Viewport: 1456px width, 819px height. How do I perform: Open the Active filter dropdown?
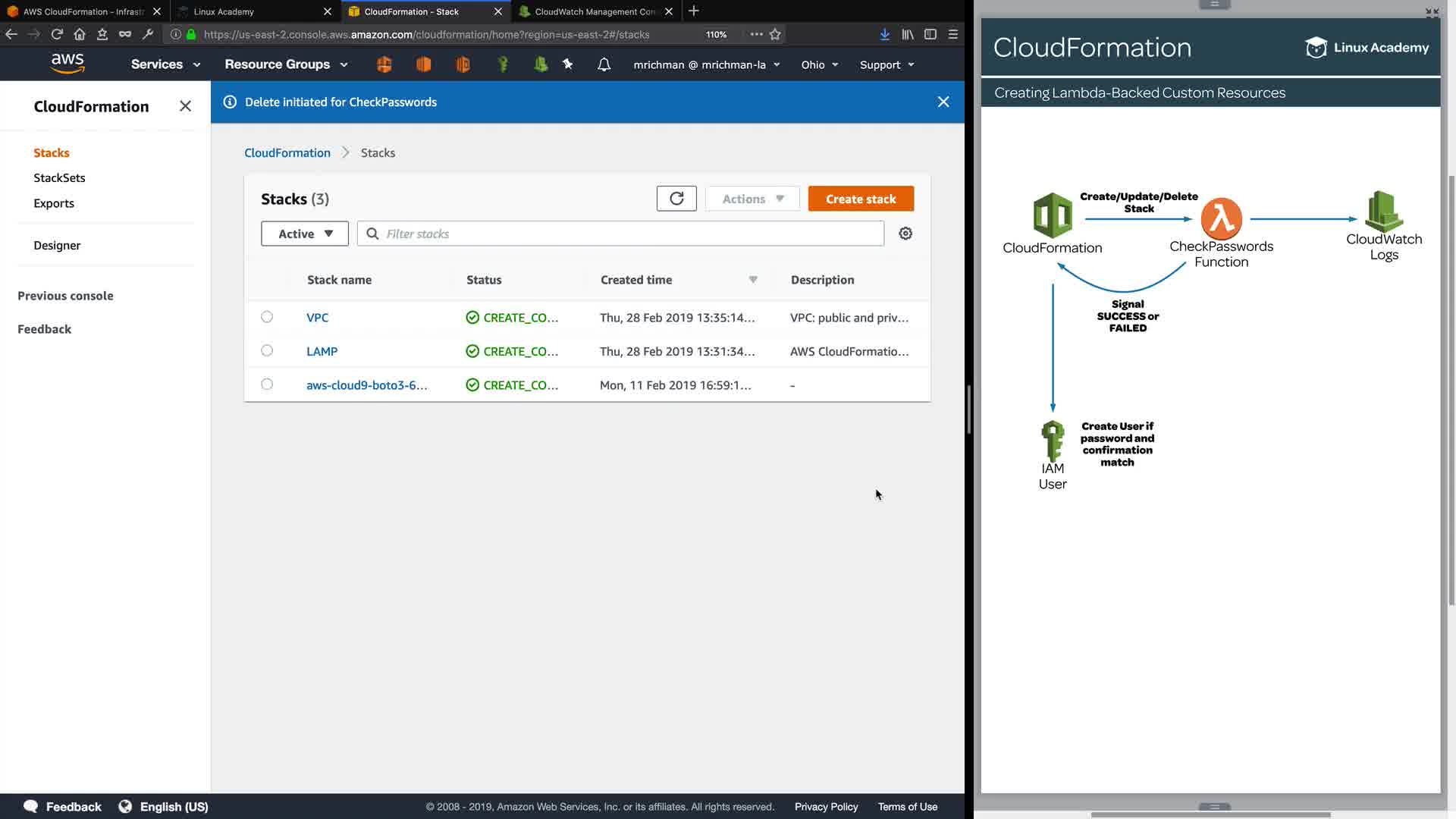click(x=304, y=234)
